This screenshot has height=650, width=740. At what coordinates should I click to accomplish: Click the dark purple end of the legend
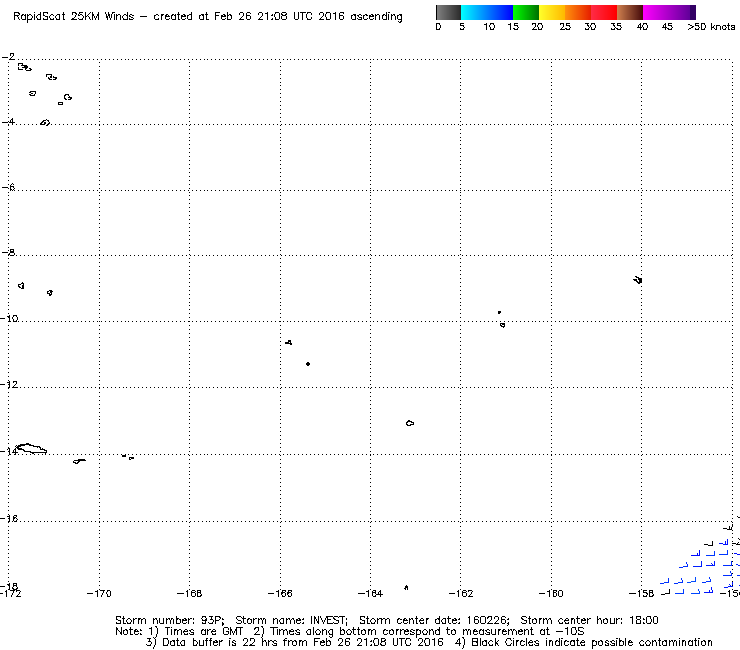point(691,12)
